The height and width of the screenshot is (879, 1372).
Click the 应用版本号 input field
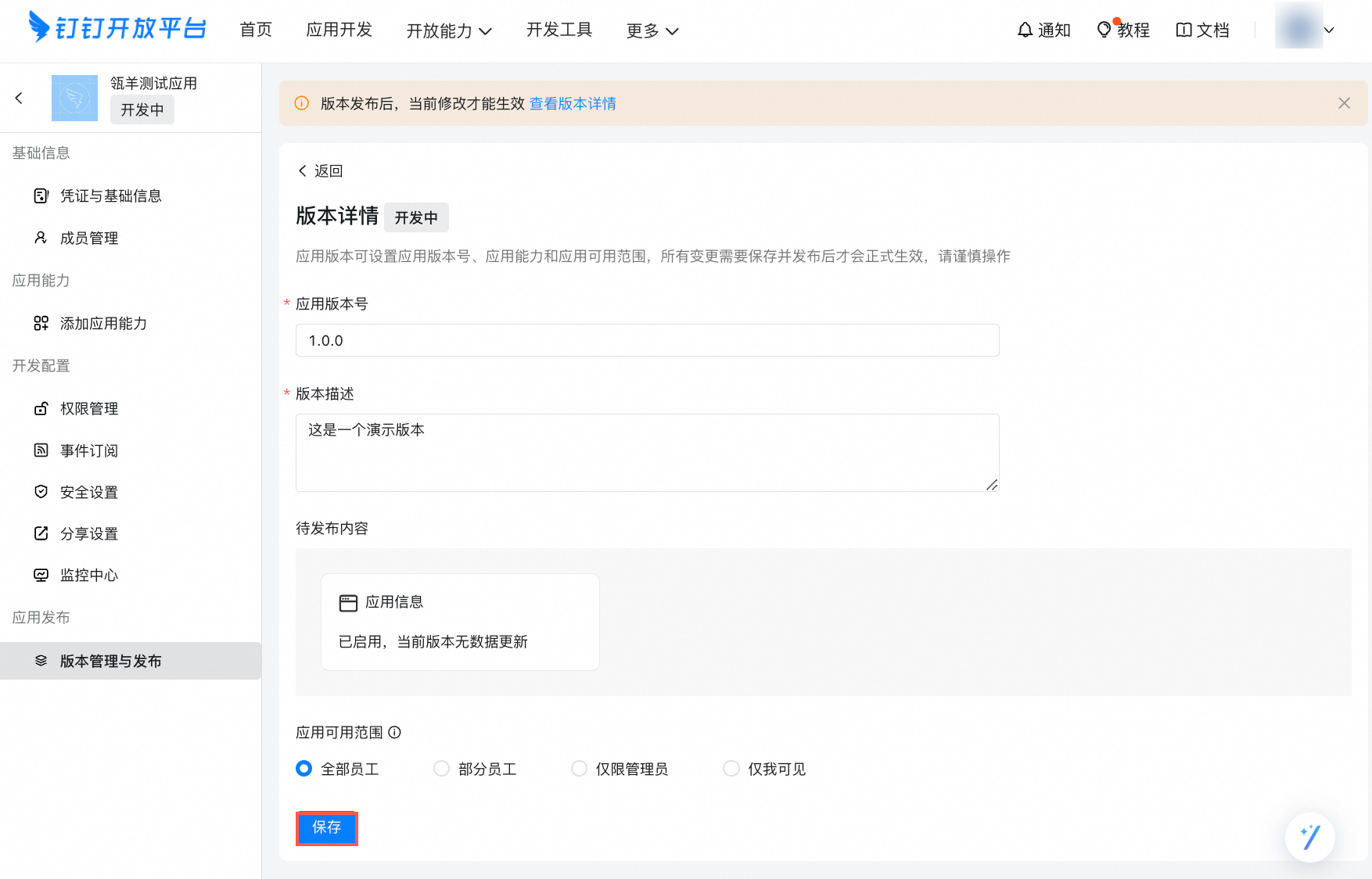point(647,340)
